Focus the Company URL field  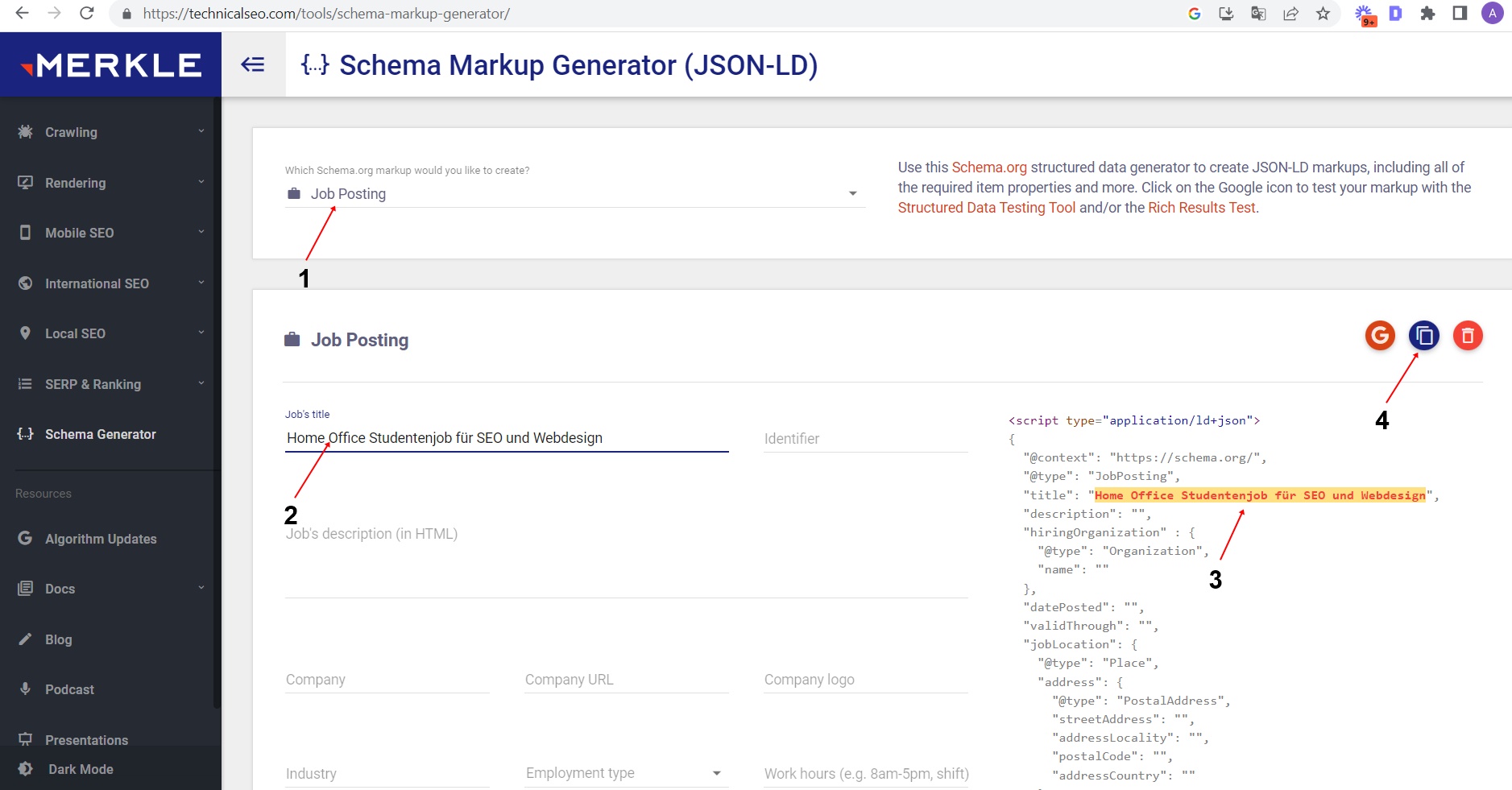pyautogui.click(x=625, y=680)
